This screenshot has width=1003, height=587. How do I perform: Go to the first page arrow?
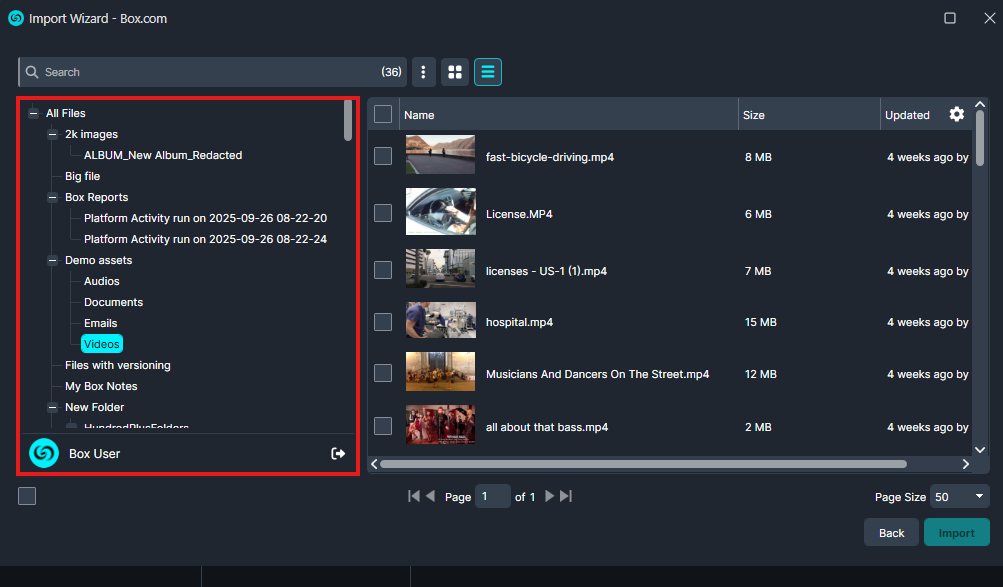[414, 496]
